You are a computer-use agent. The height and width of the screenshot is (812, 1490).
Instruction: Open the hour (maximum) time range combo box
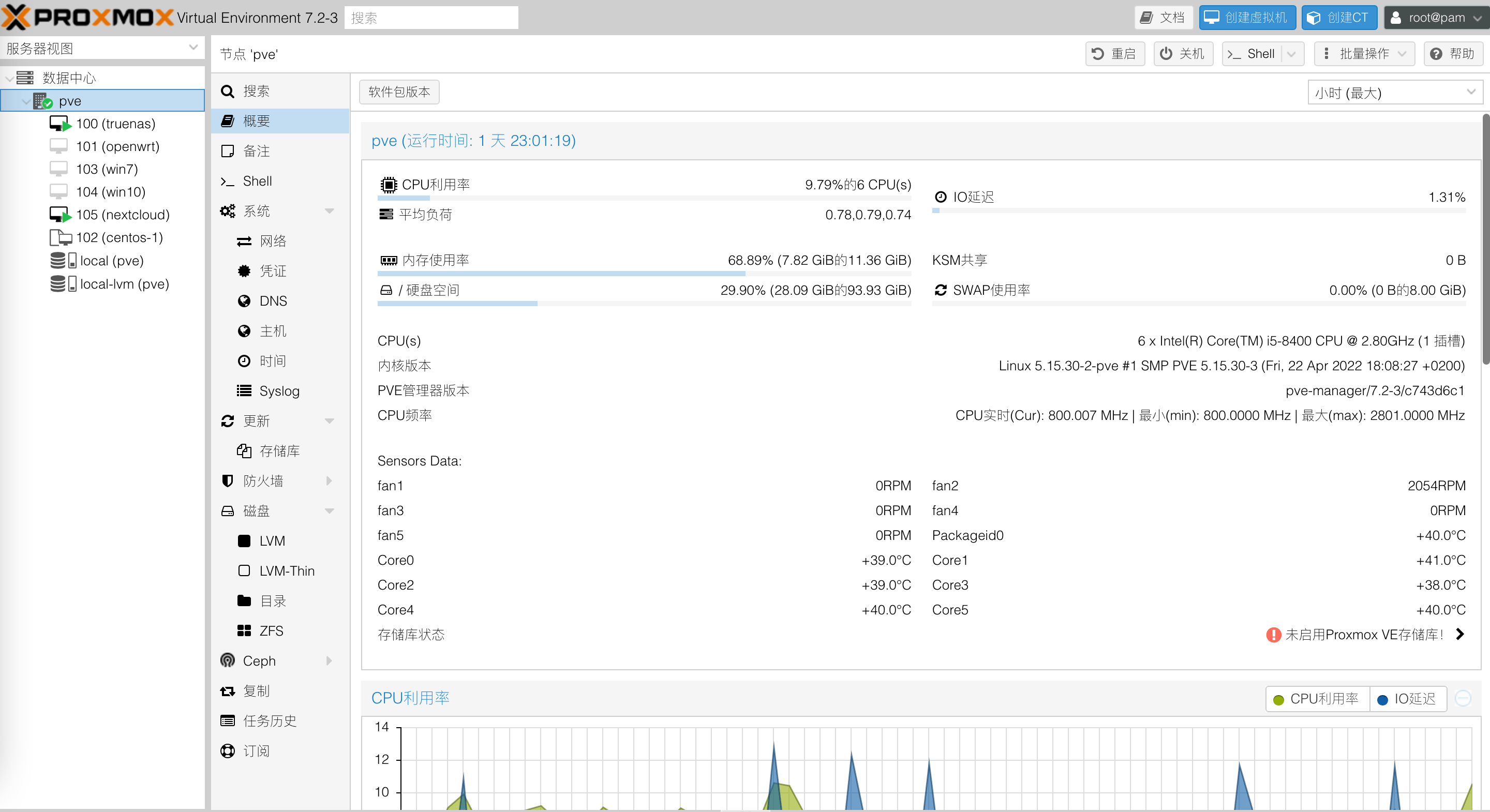(1394, 93)
